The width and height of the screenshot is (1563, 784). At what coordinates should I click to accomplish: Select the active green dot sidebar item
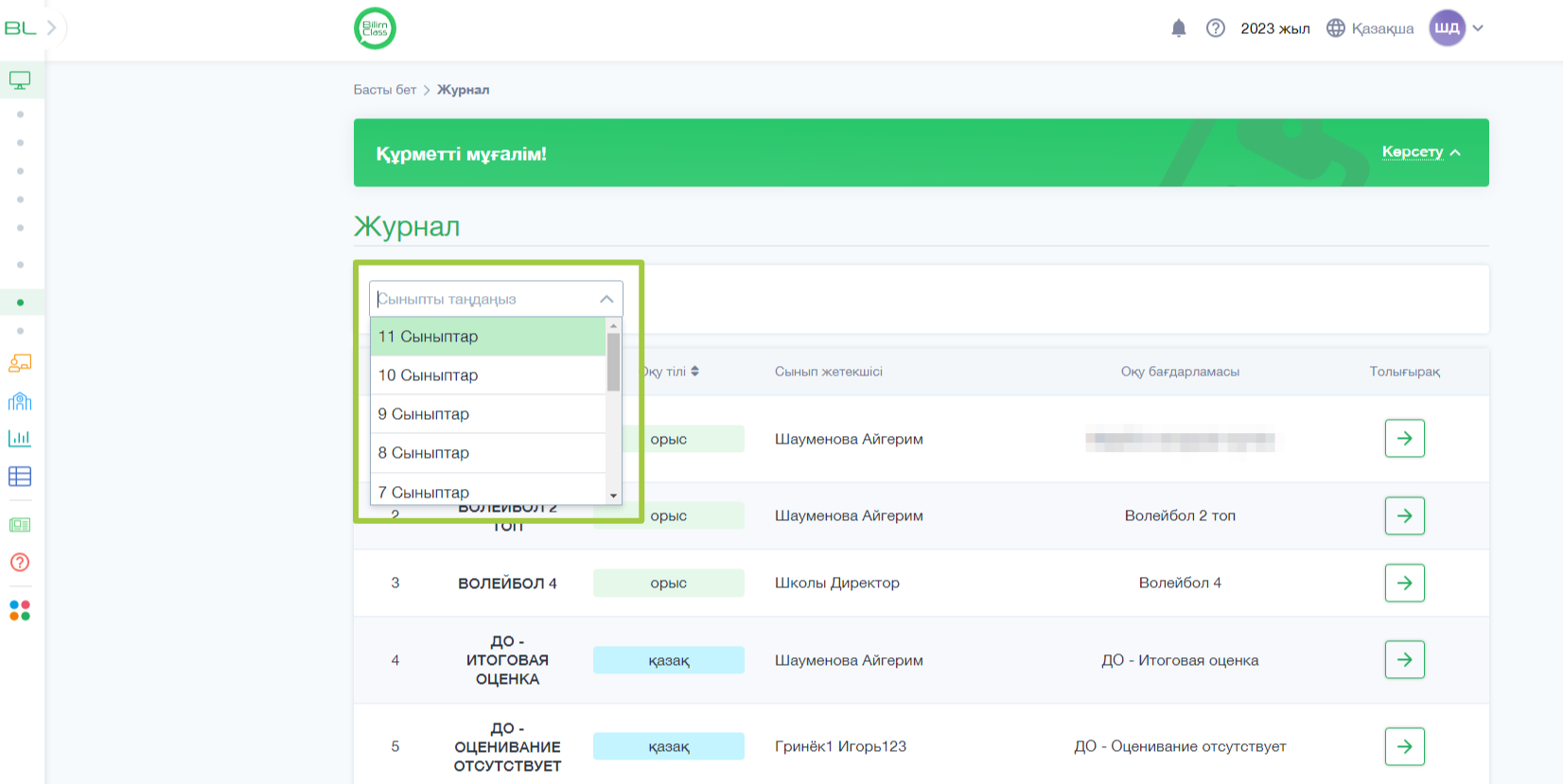[20, 303]
